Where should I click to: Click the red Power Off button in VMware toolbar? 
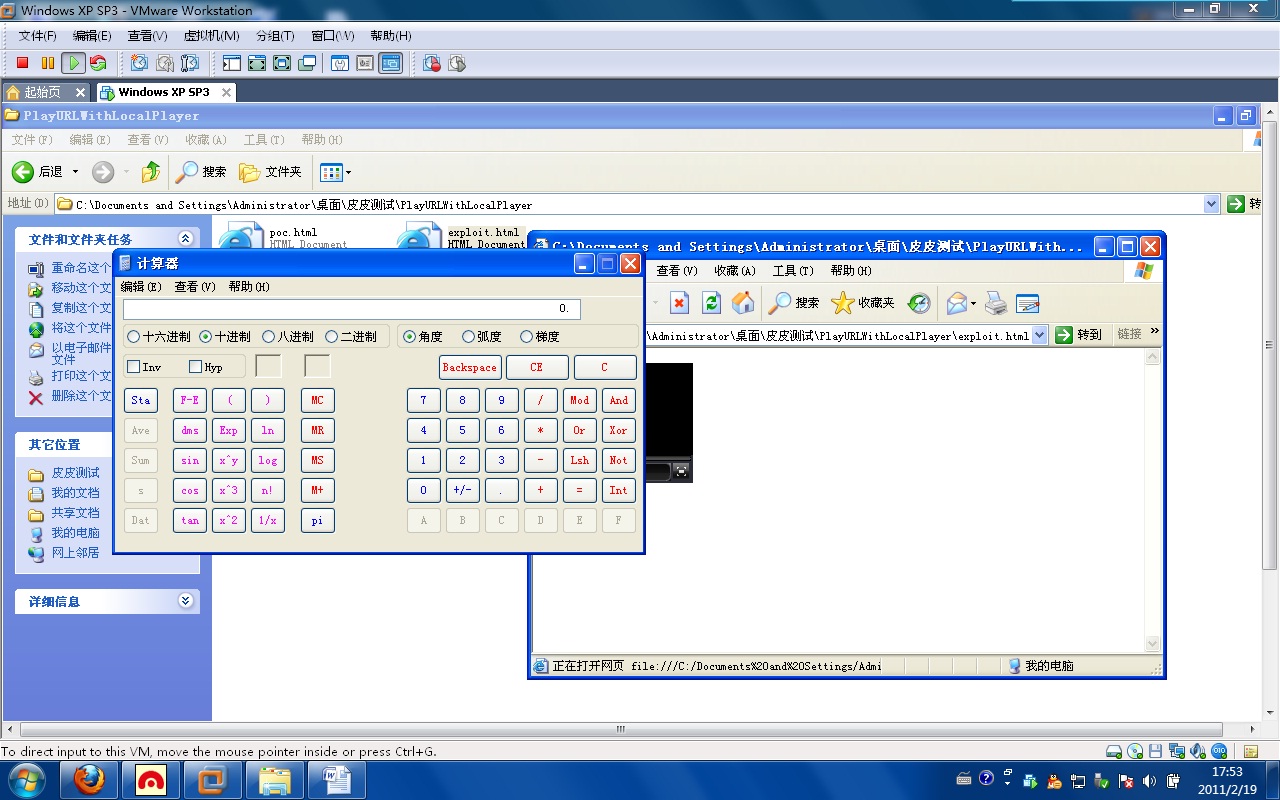pos(22,63)
